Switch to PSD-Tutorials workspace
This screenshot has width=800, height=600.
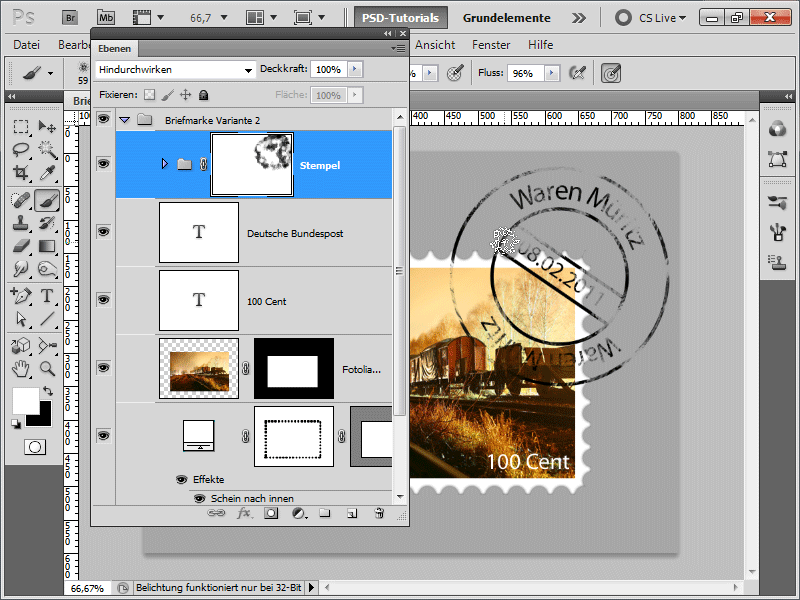[401, 18]
